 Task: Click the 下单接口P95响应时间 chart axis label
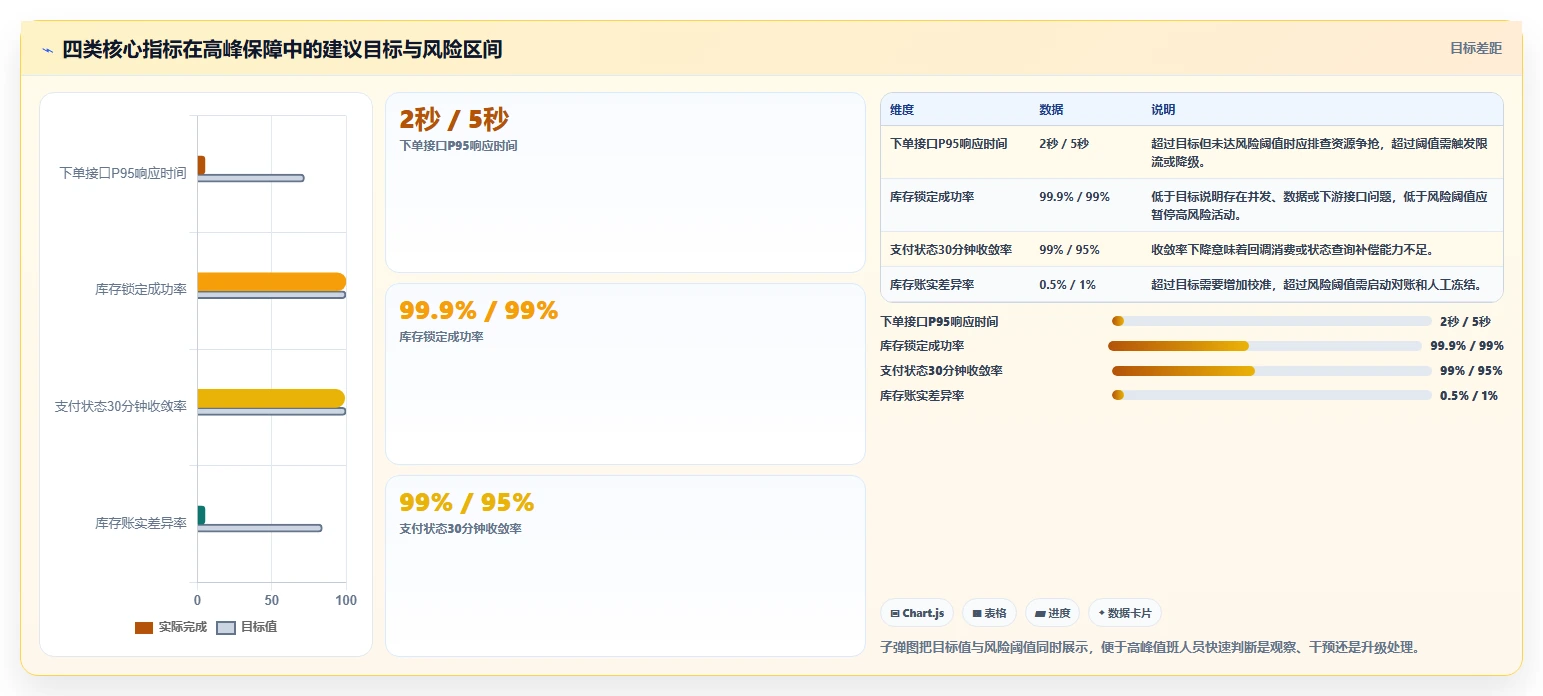[x=123, y=172]
